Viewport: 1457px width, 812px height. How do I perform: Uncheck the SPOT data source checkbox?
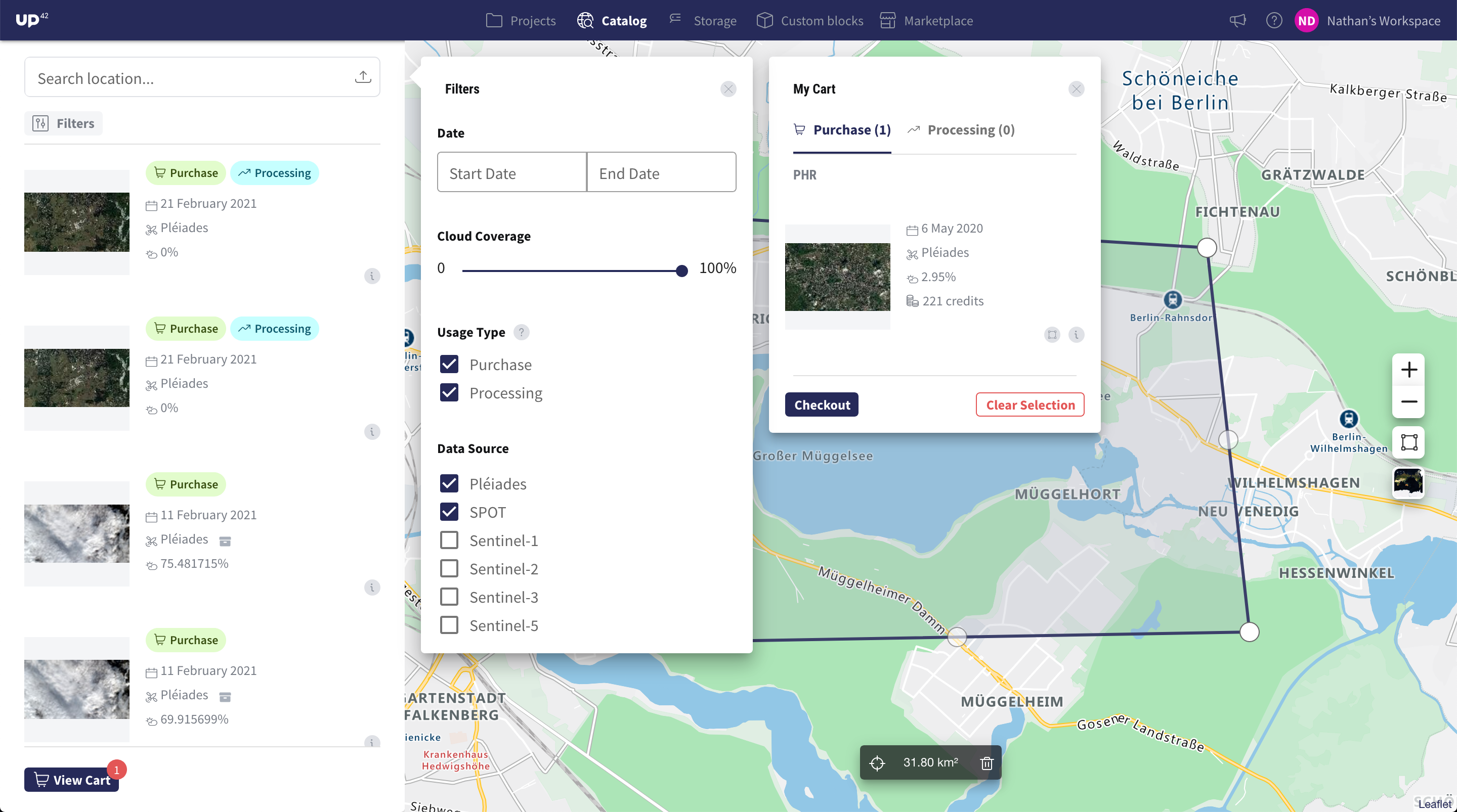click(x=449, y=512)
